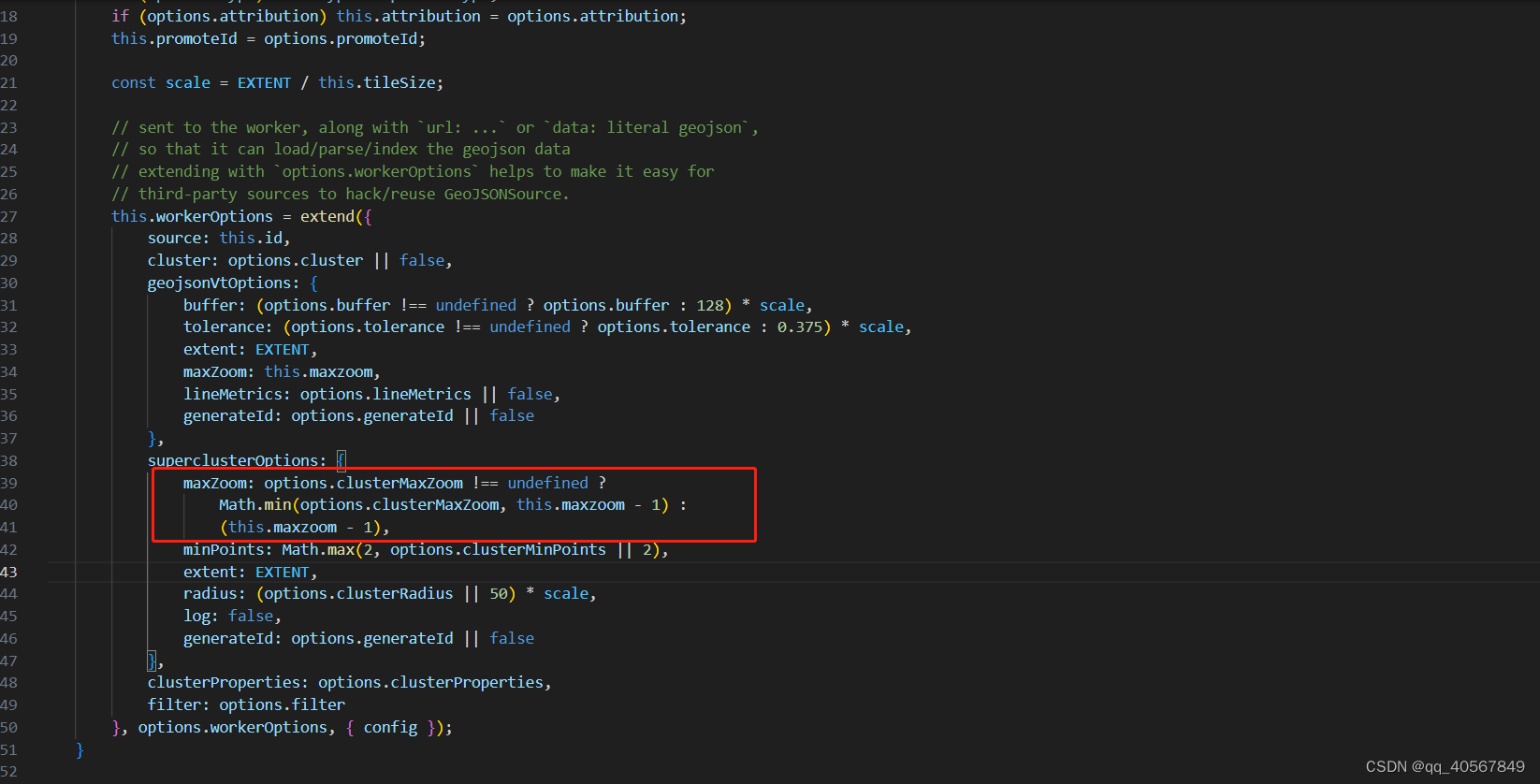Click the 'extend(' function call
Screen dimensions: 1540x784
331,216
